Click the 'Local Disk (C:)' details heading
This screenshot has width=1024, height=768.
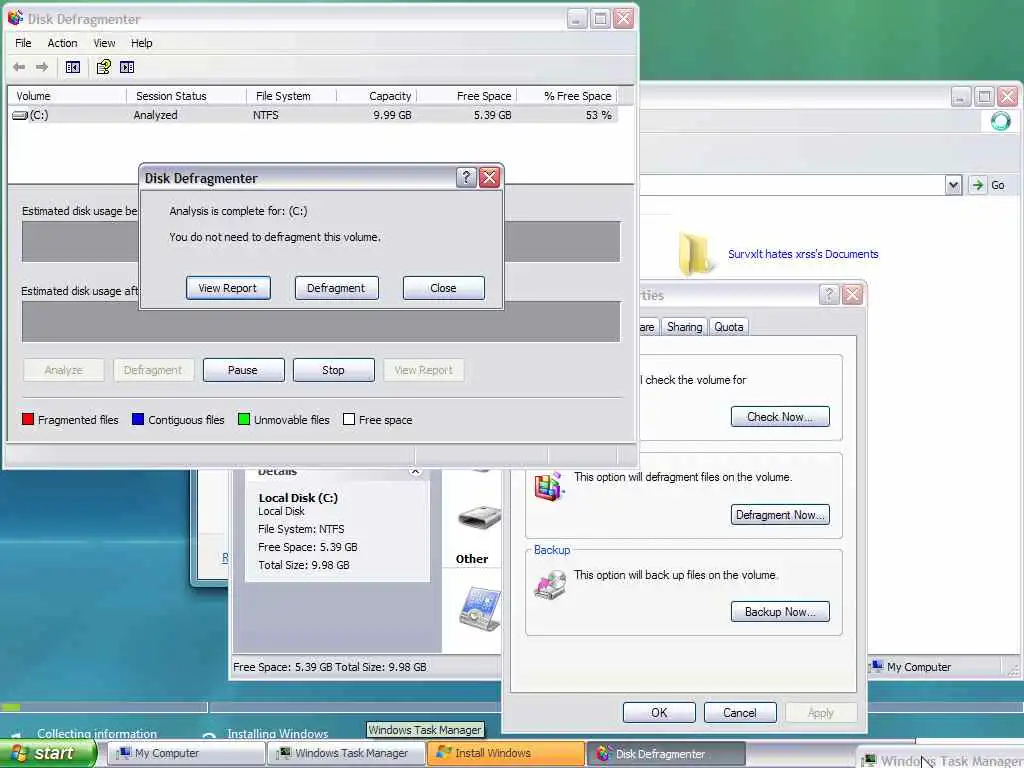[x=298, y=498]
